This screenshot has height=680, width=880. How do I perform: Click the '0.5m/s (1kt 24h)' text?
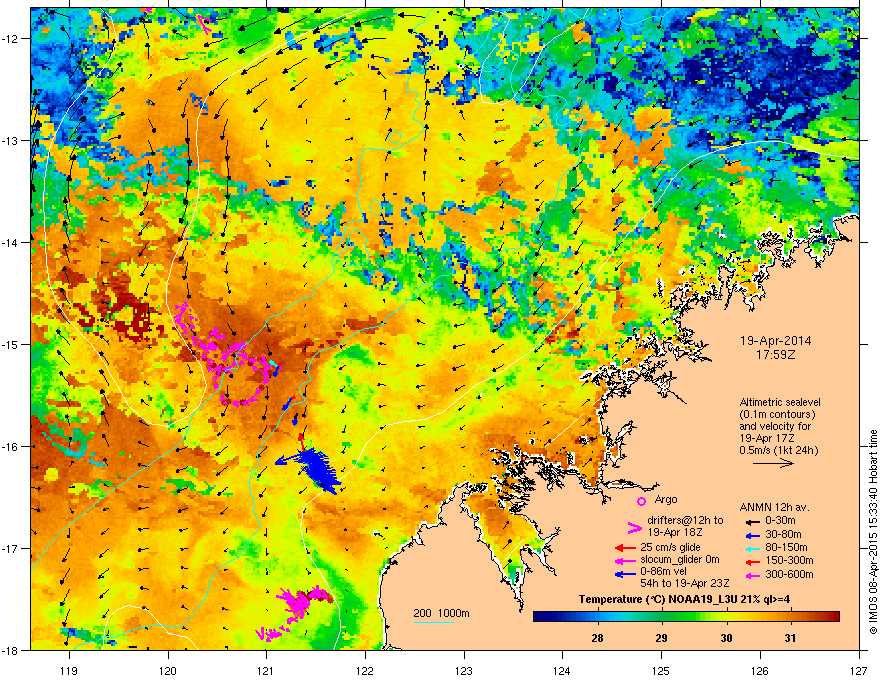coord(778,450)
